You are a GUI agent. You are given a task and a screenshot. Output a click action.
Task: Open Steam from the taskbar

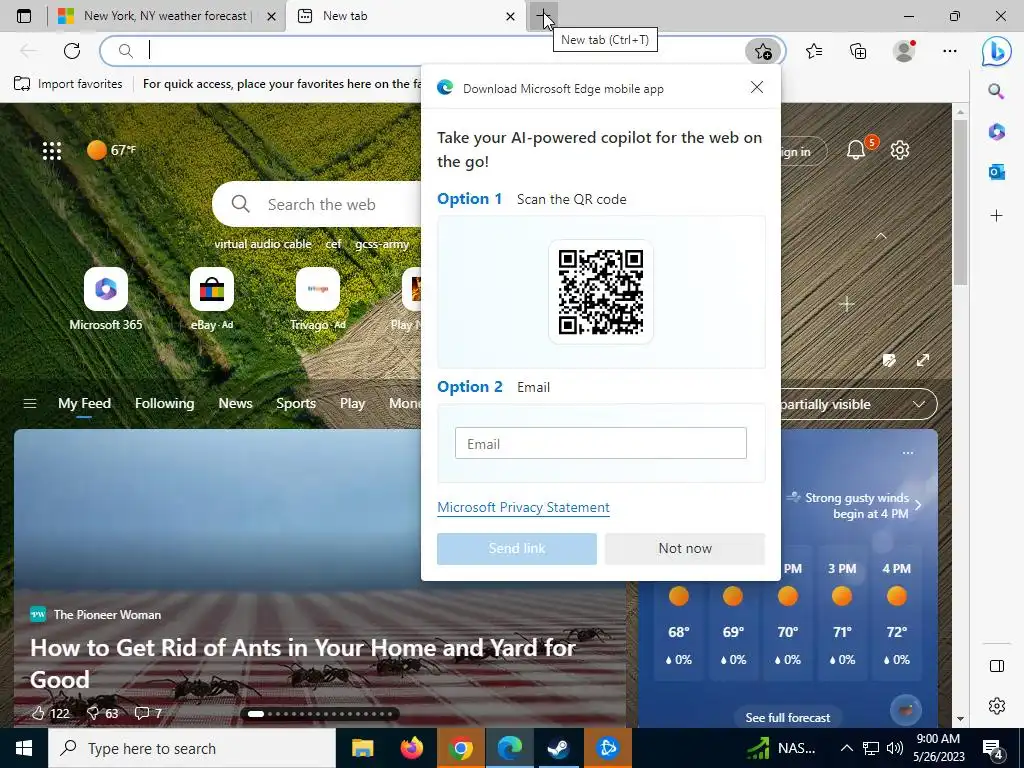click(x=558, y=748)
